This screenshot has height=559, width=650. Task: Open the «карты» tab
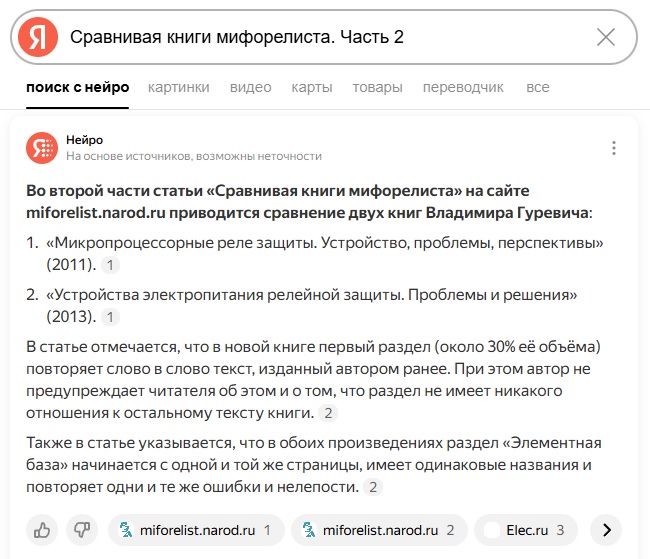(x=312, y=87)
